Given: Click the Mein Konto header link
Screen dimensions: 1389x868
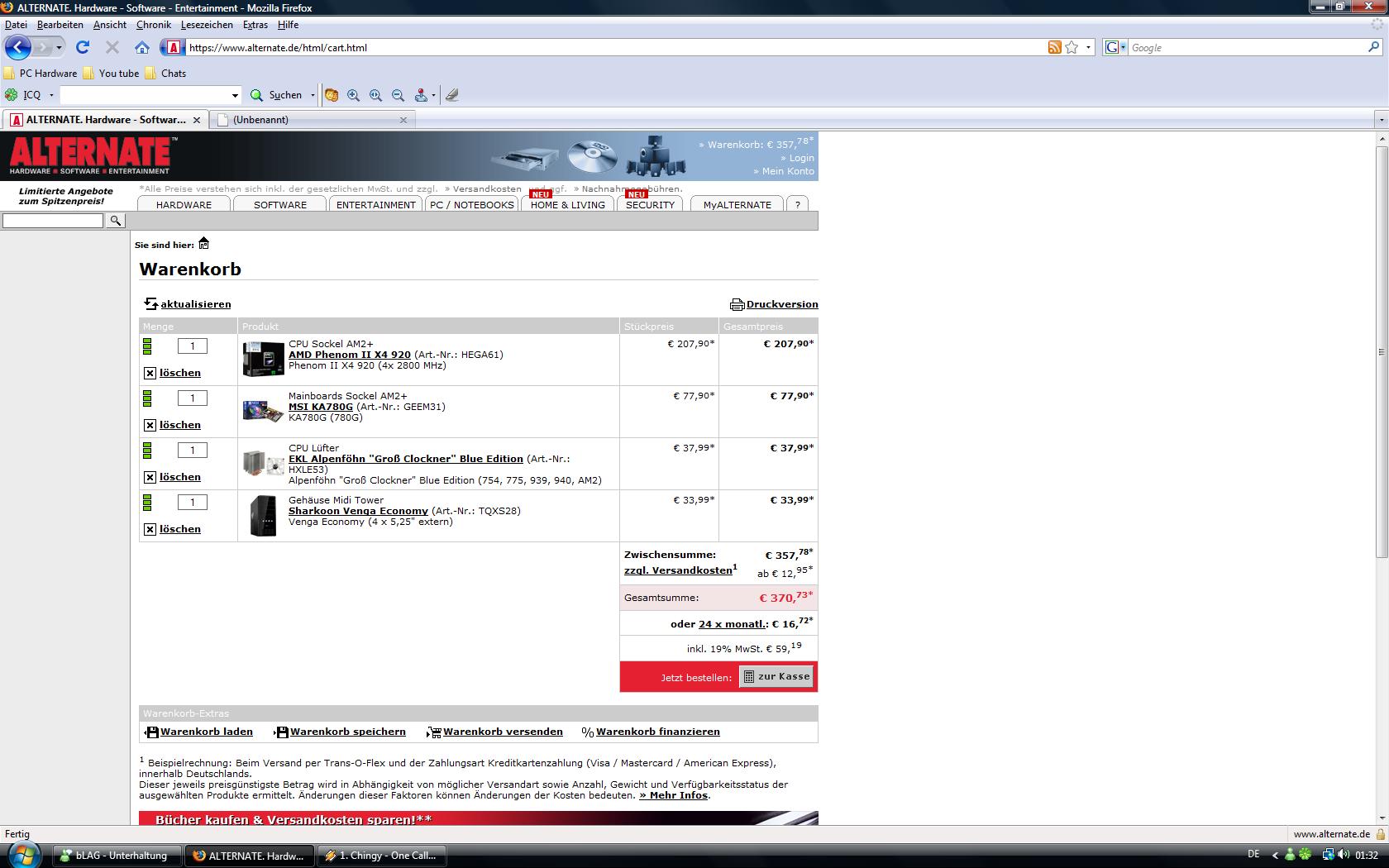Looking at the screenshot, I should [x=787, y=171].
